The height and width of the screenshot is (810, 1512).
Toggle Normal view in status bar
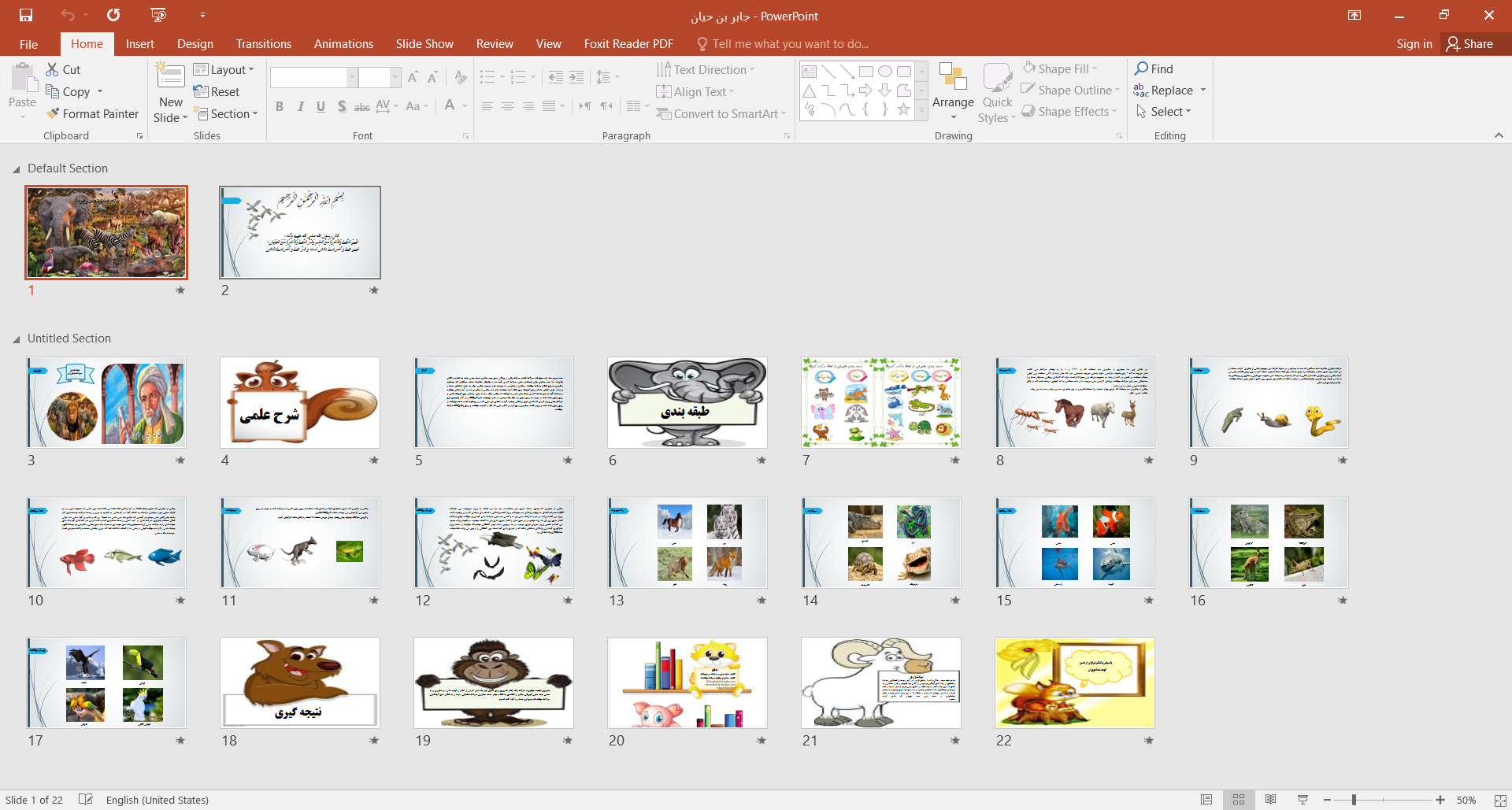(x=1206, y=800)
